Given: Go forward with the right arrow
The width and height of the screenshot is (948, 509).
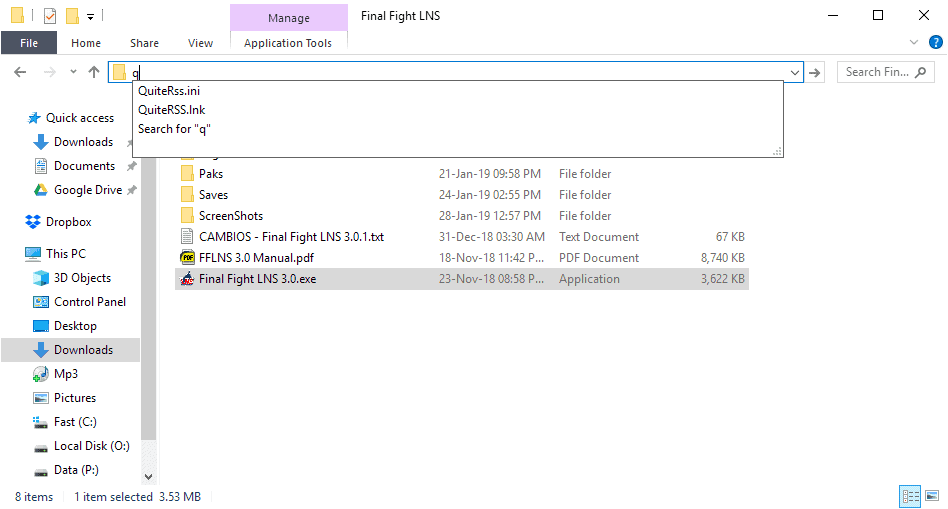Looking at the screenshot, I should click(x=50, y=73).
